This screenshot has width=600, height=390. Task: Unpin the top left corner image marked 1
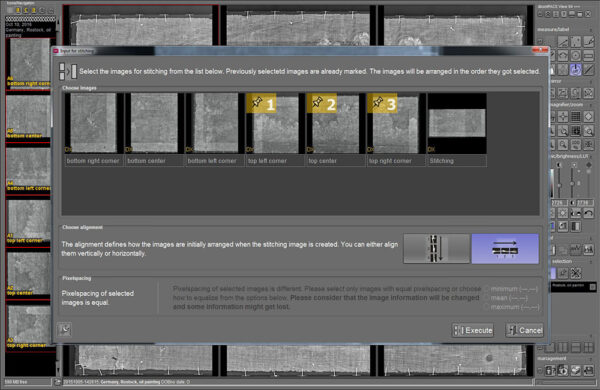point(261,103)
